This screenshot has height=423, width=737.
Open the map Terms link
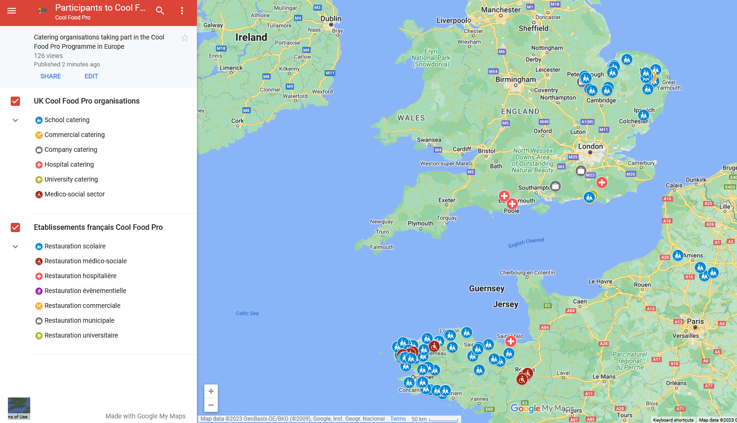point(398,419)
